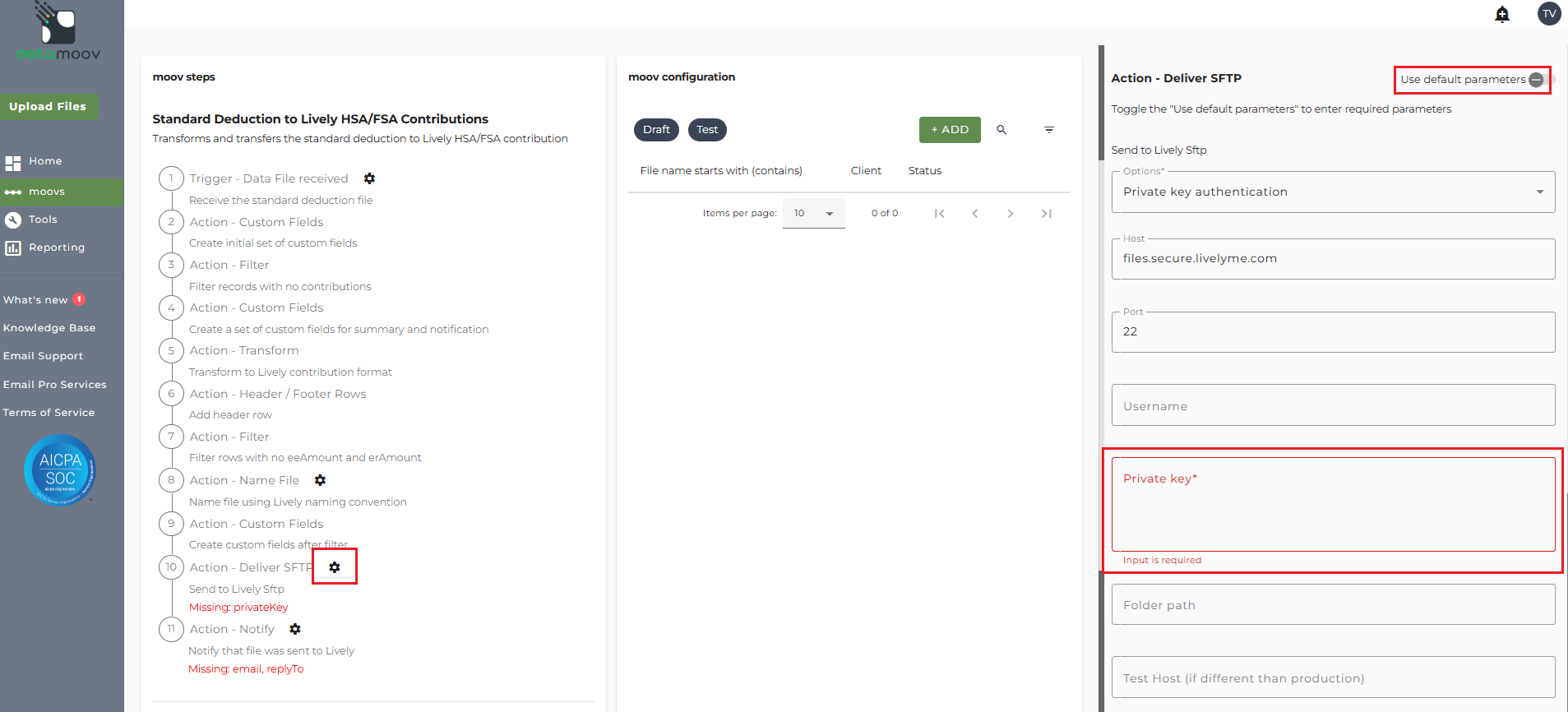Toggle Use default parameters switch
The width and height of the screenshot is (1568, 712).
point(1540,80)
